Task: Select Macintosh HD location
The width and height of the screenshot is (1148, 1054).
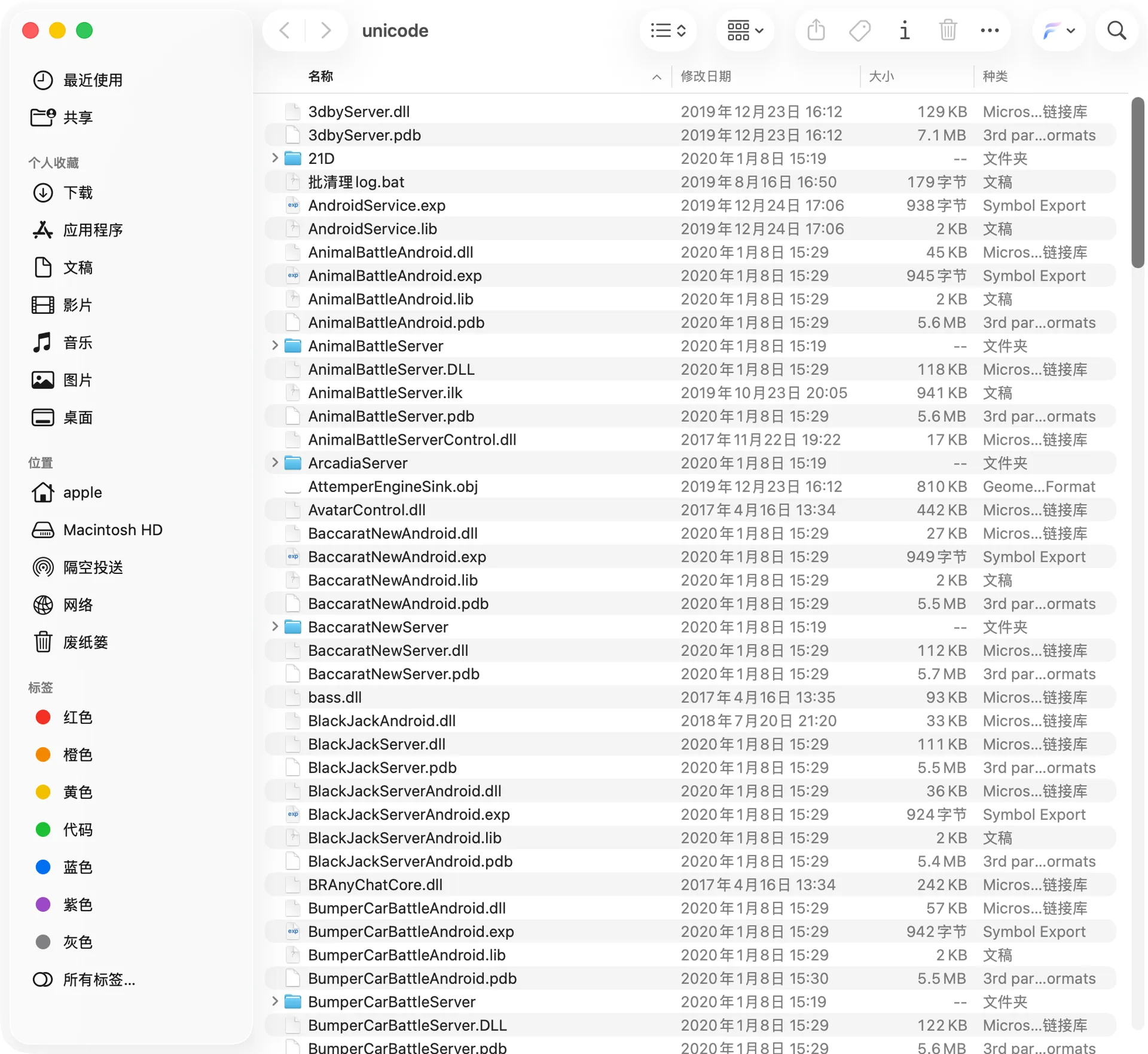Action: [97, 530]
